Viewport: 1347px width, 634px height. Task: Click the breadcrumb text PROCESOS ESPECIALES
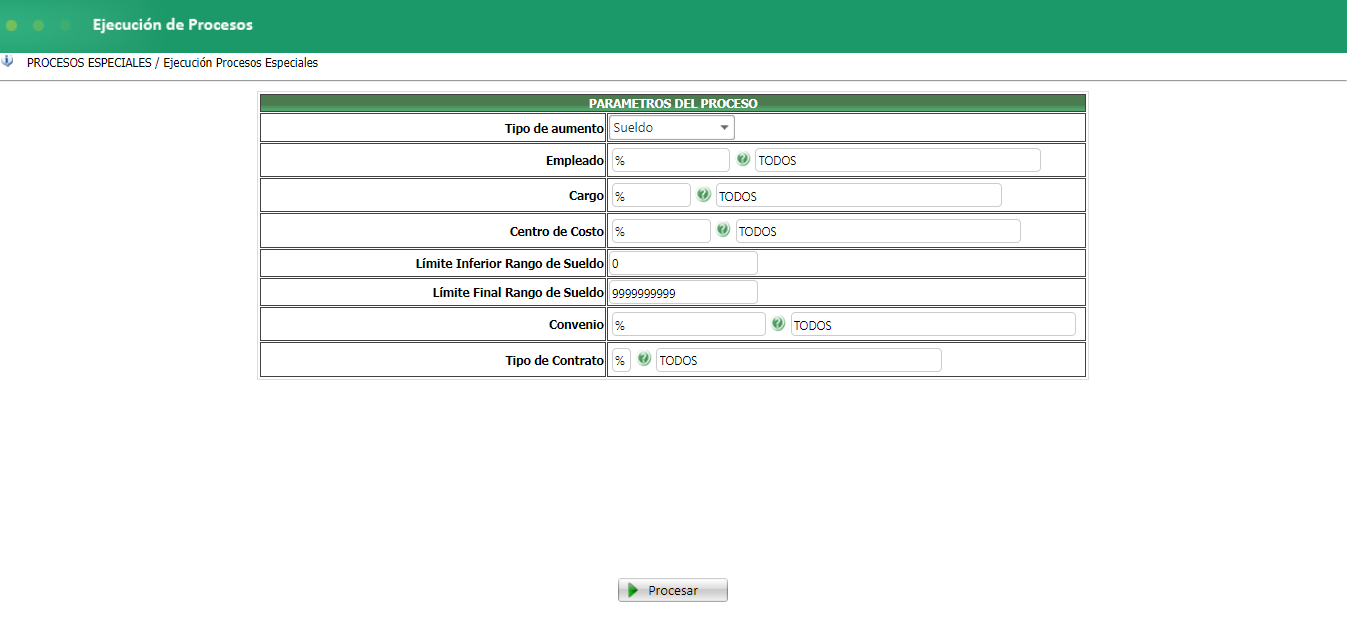click(x=89, y=63)
